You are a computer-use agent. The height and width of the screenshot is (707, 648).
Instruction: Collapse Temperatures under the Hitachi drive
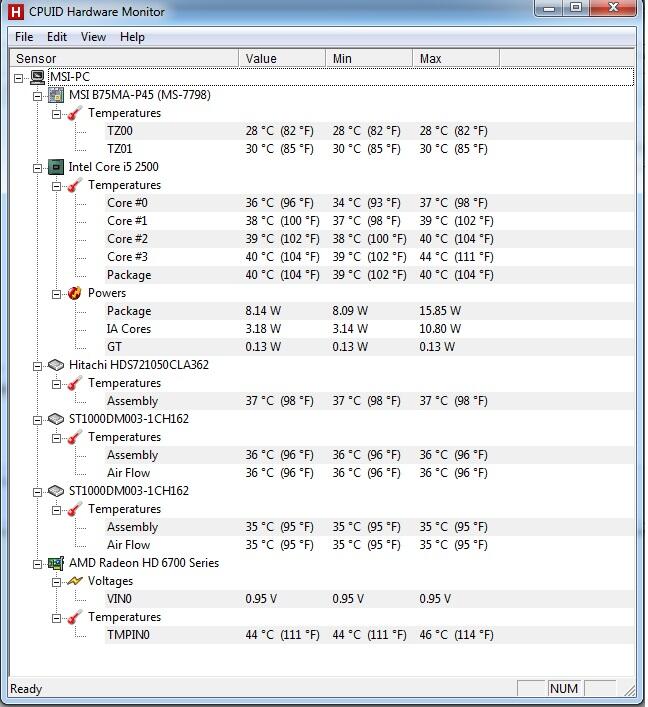pyautogui.click(x=57, y=384)
